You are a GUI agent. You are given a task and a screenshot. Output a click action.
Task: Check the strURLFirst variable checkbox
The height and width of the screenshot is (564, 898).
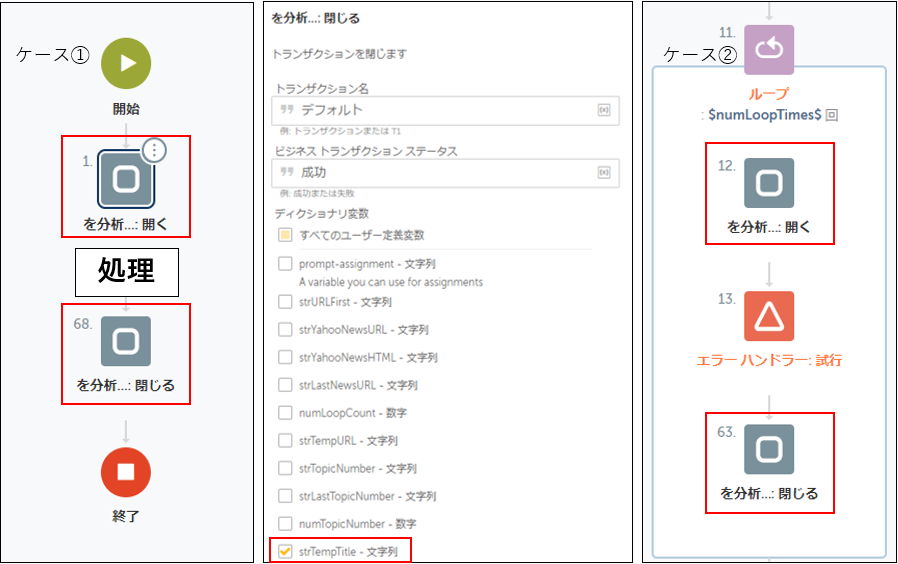[x=285, y=302]
